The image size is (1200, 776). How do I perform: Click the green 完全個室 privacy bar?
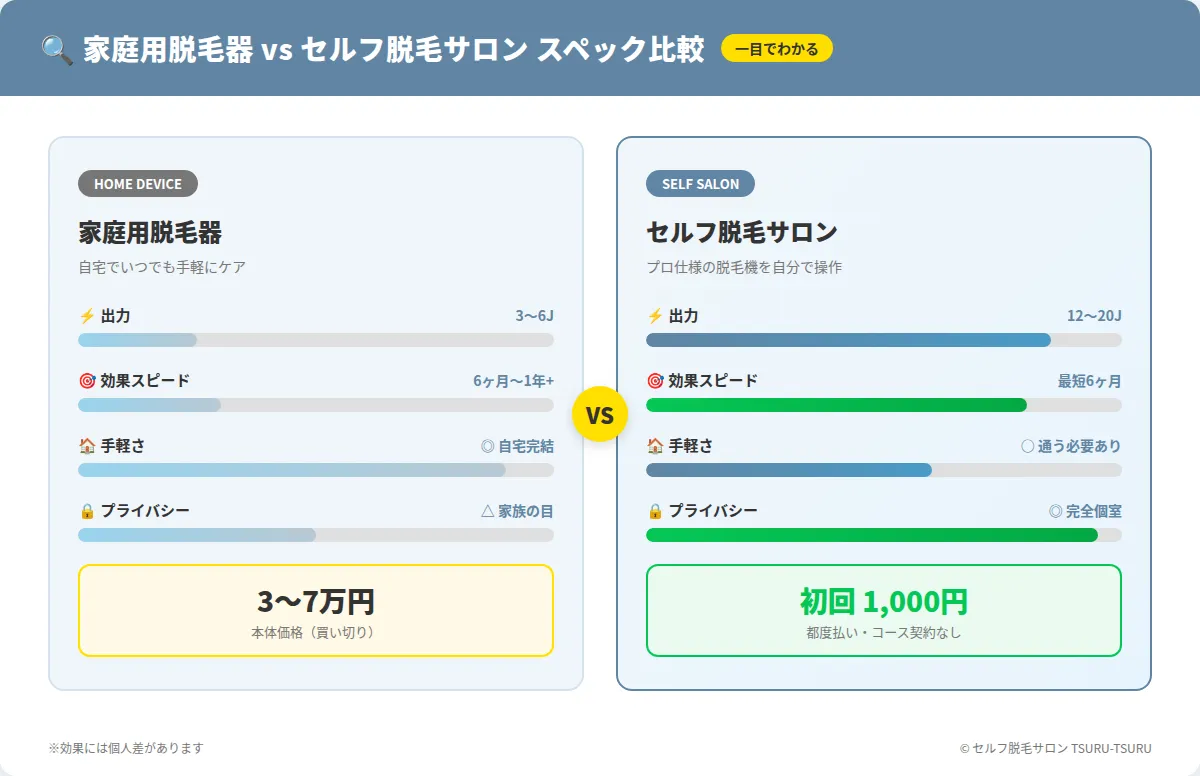coord(884,535)
